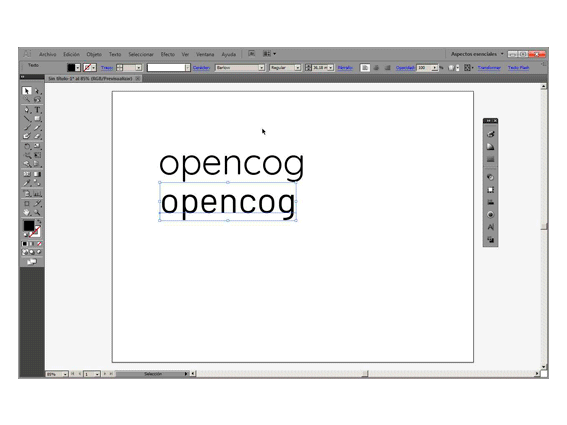Open stroke color dropdown in control bar
This screenshot has height=425, width=567.
[94, 68]
